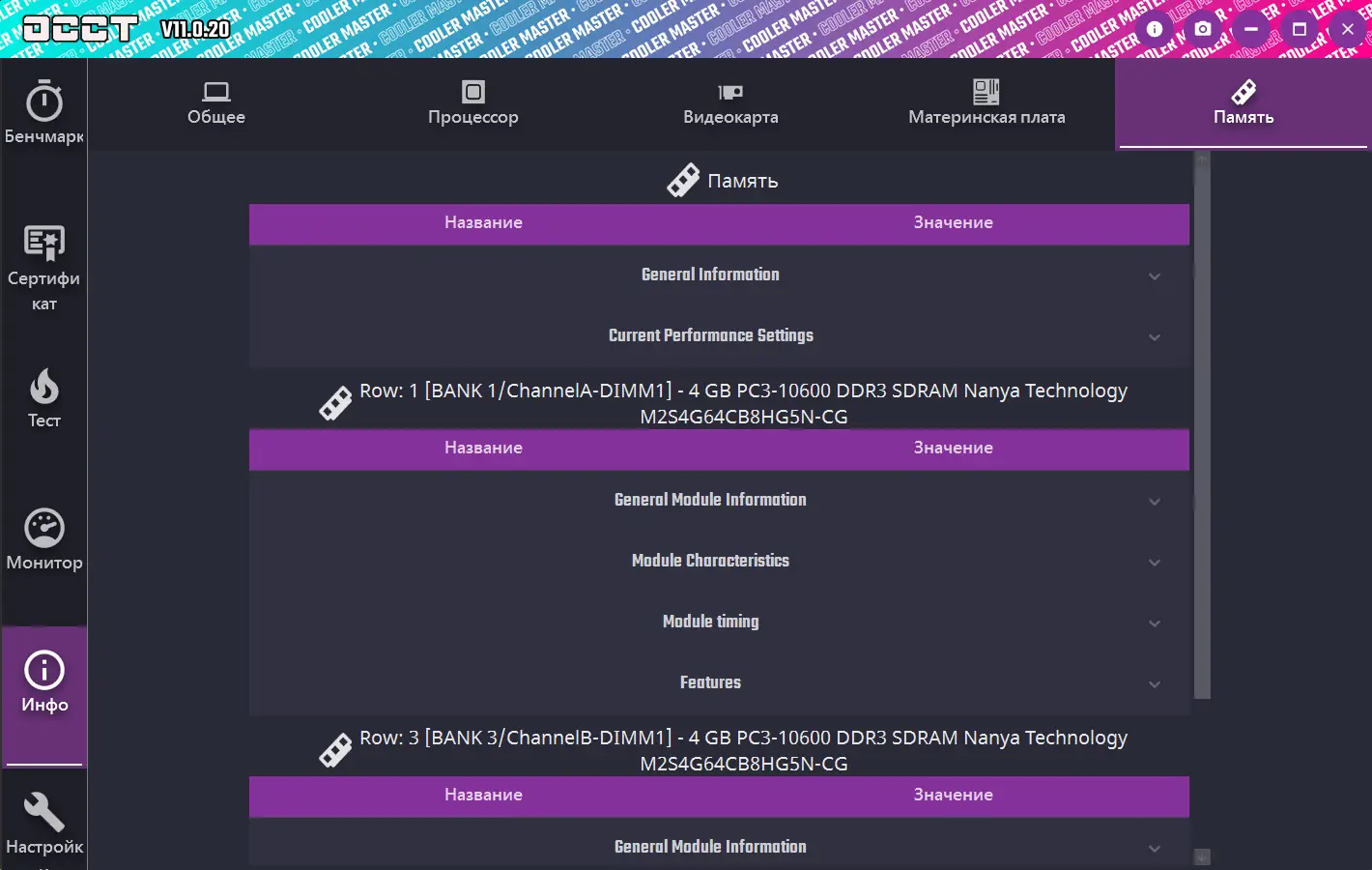This screenshot has height=870, width=1372.
Task: Expand the Module Characteristics section
Action: 719,562
